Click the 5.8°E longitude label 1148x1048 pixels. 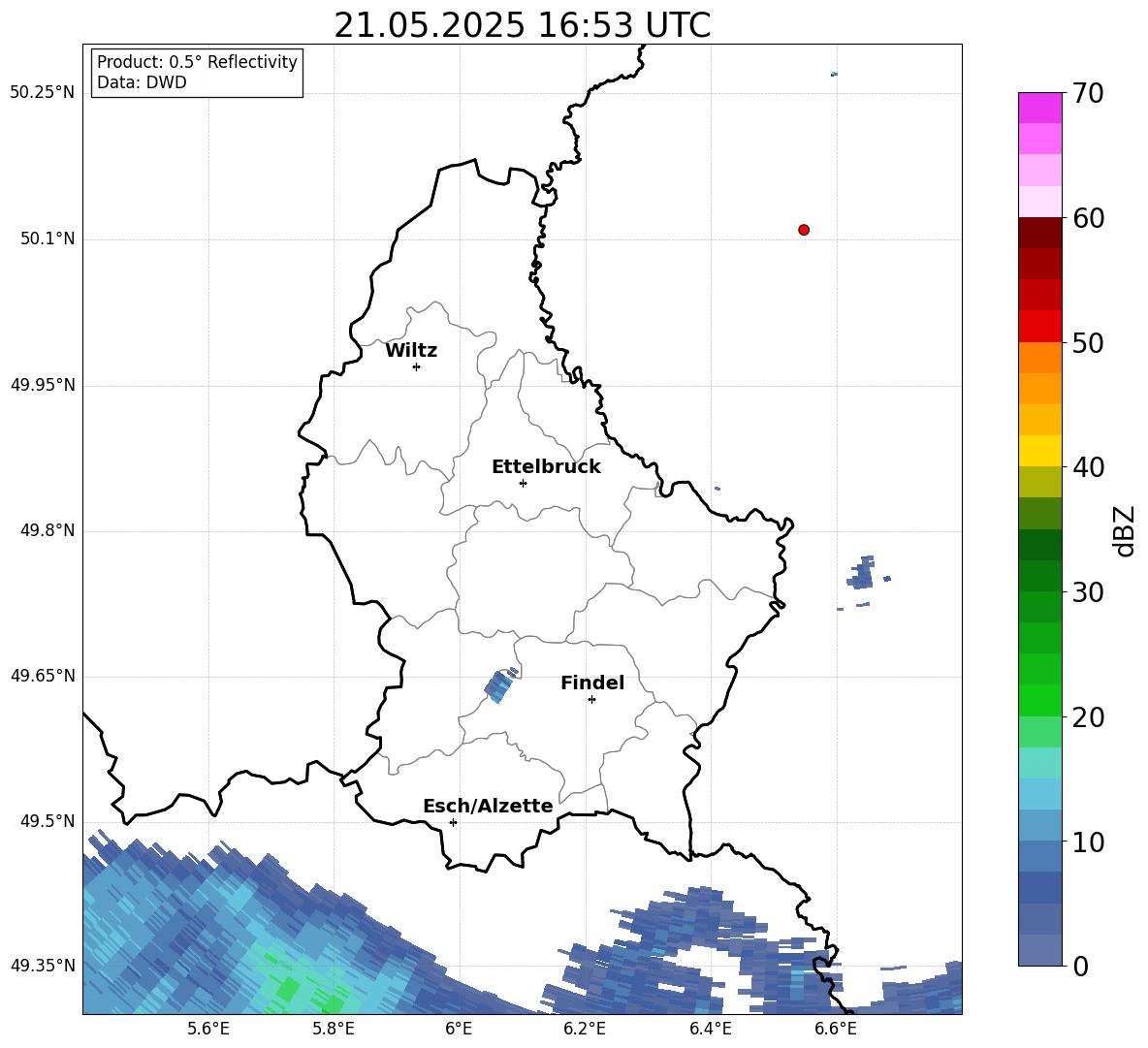pos(334,1029)
